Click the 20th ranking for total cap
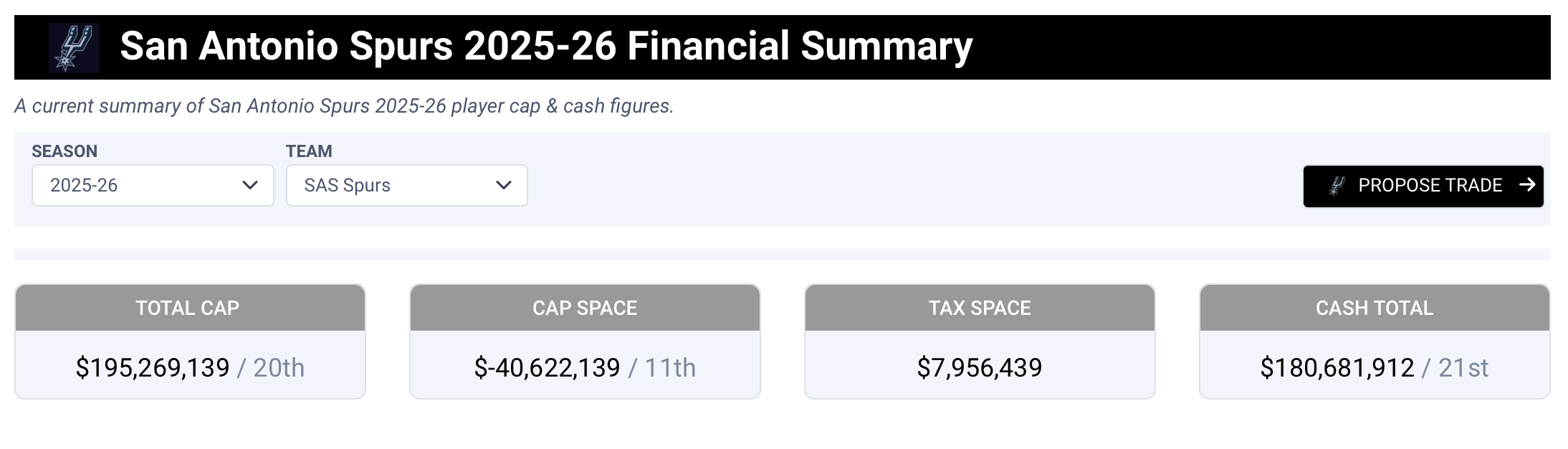 (279, 368)
